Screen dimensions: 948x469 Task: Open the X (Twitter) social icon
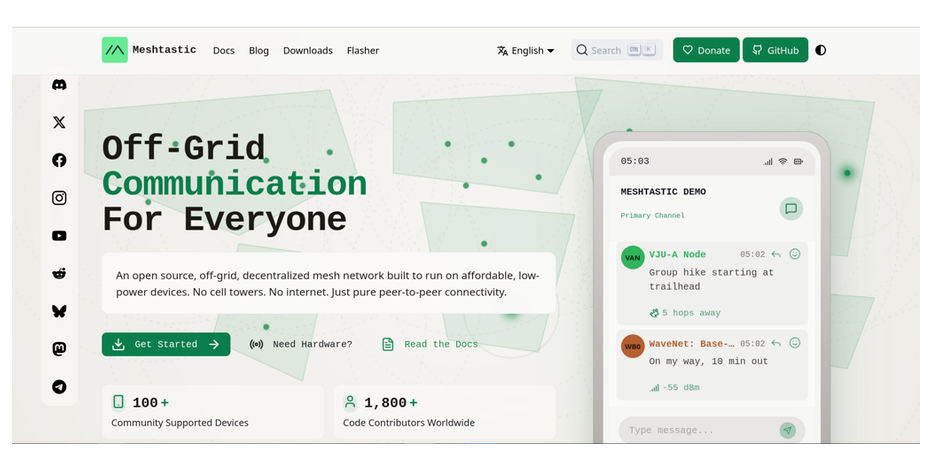59,123
